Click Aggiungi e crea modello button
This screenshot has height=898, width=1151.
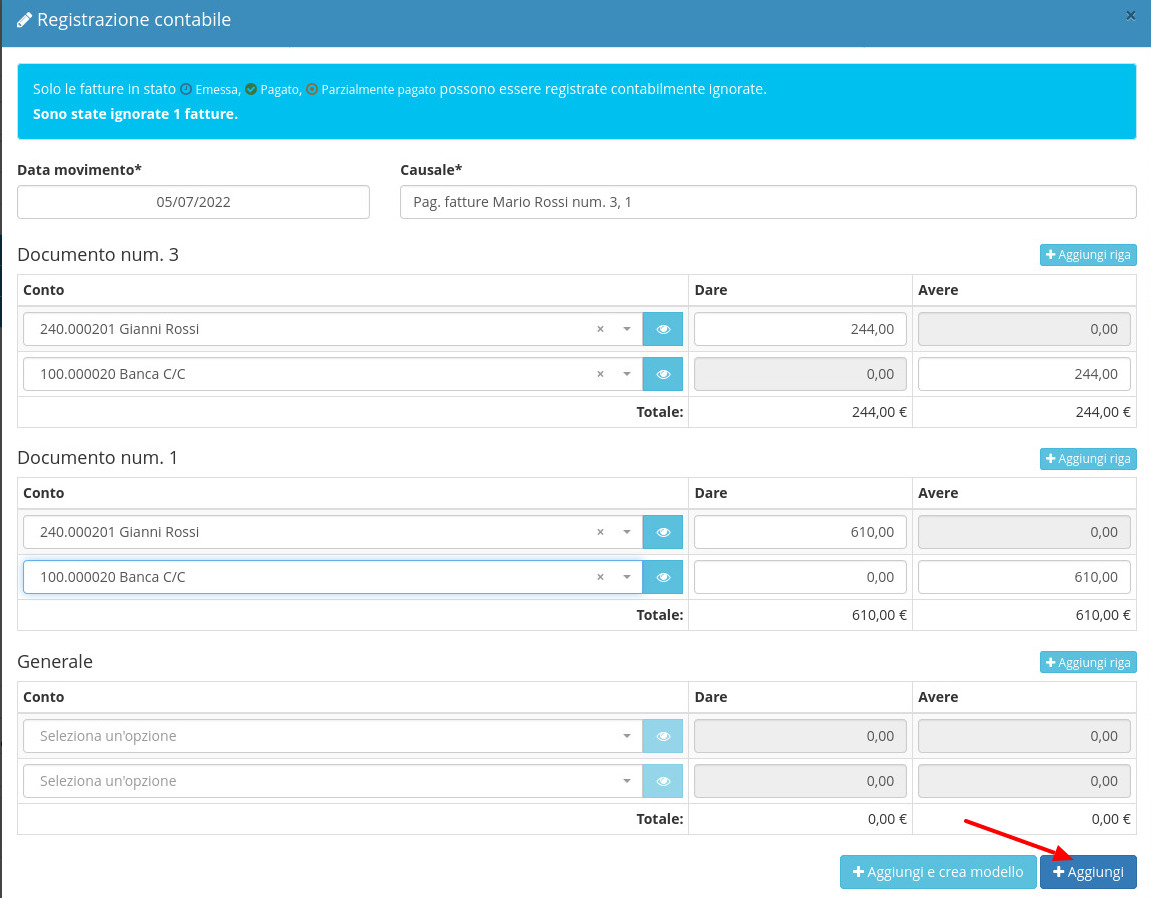click(937, 872)
